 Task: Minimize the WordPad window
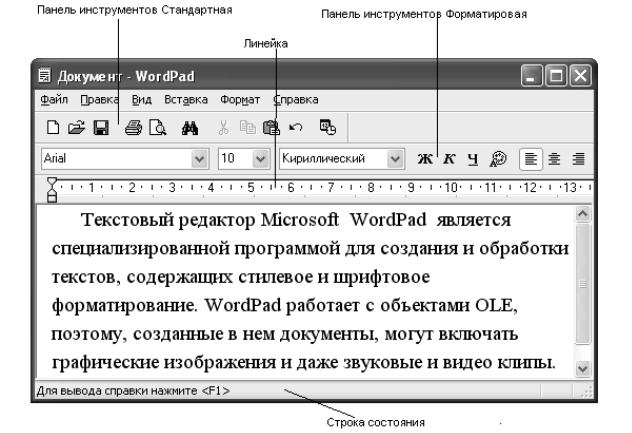[532, 75]
